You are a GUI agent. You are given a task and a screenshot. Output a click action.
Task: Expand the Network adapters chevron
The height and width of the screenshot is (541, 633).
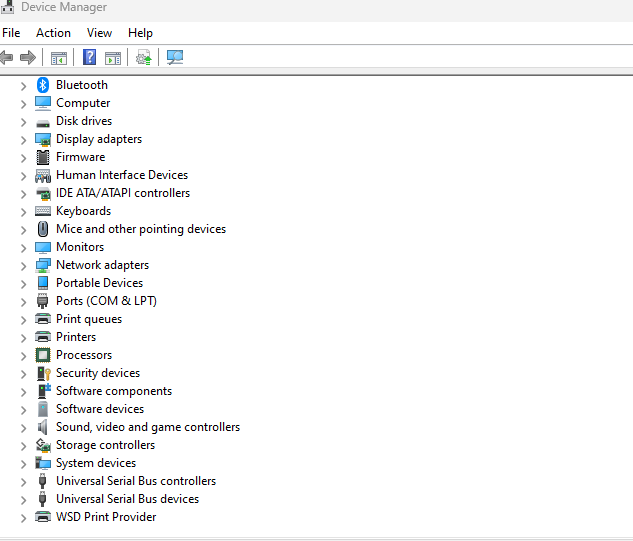point(23,265)
